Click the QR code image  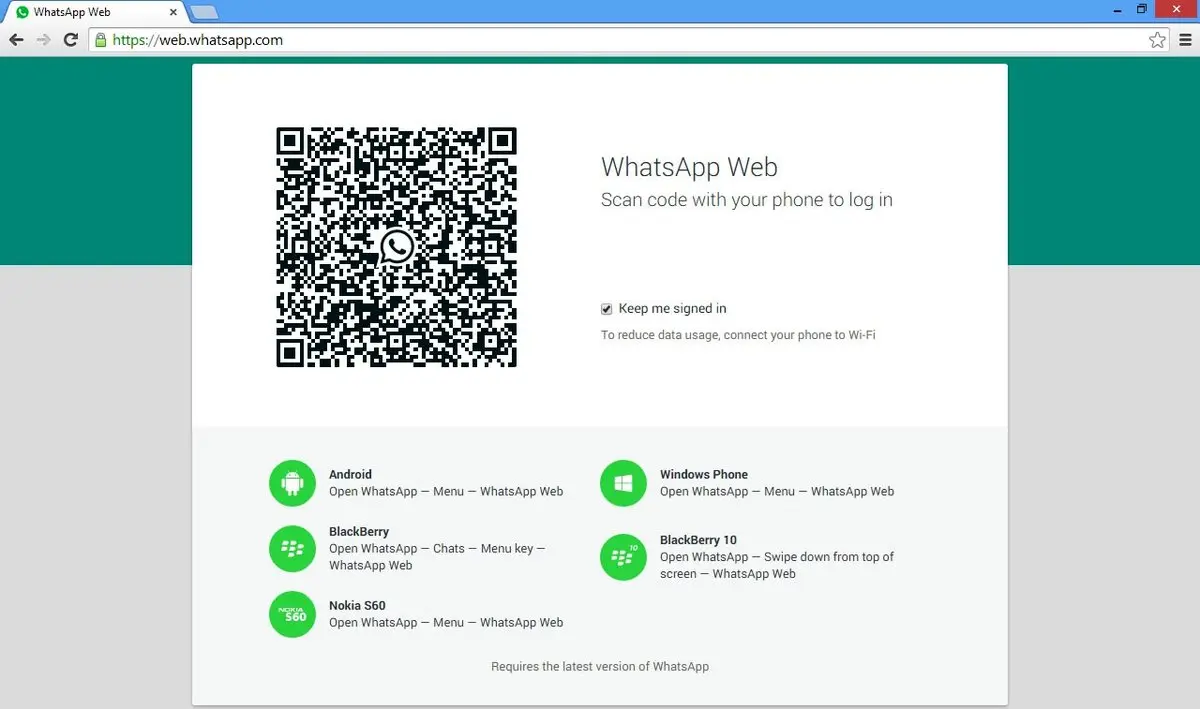pyautogui.click(x=330, y=300)
